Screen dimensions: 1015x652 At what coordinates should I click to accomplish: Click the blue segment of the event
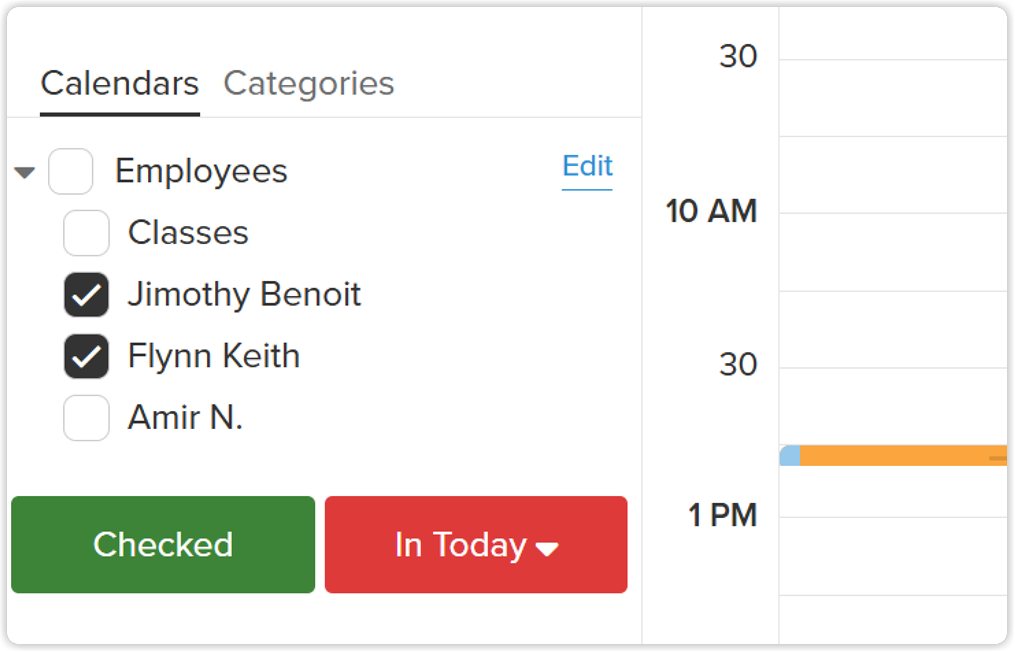790,456
